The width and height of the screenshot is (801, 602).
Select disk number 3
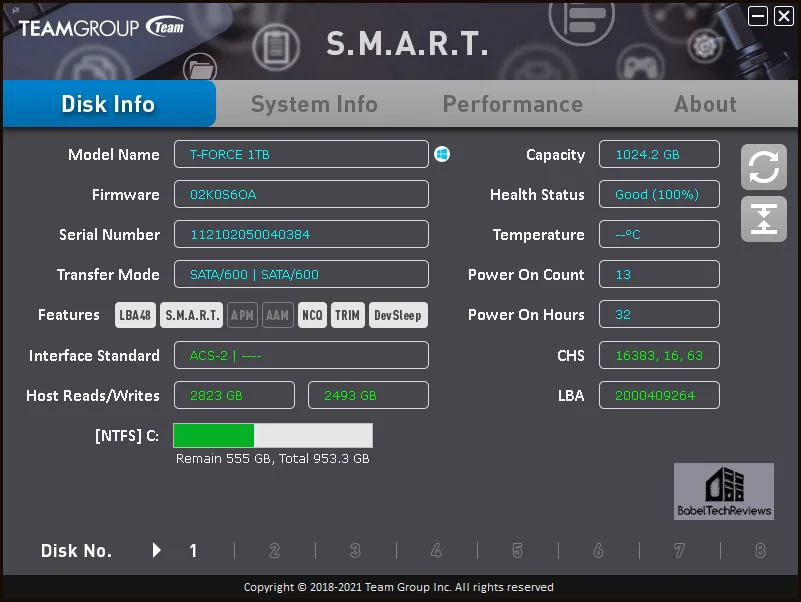355,550
